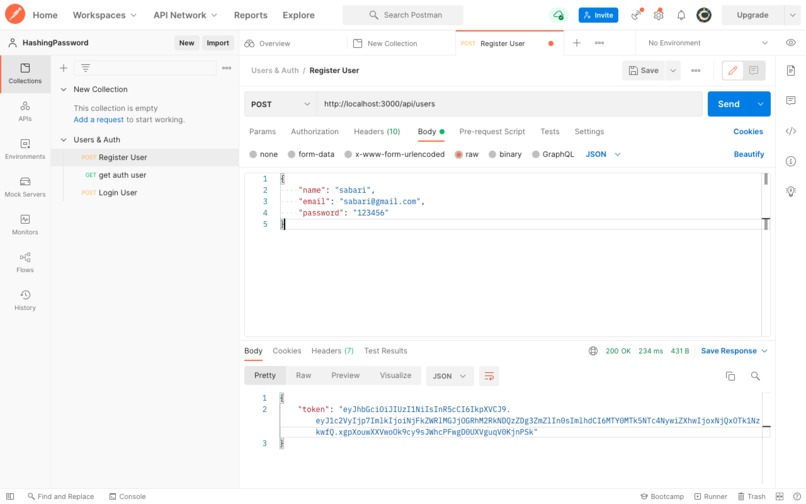Open the notifications bell icon

(x=681, y=15)
